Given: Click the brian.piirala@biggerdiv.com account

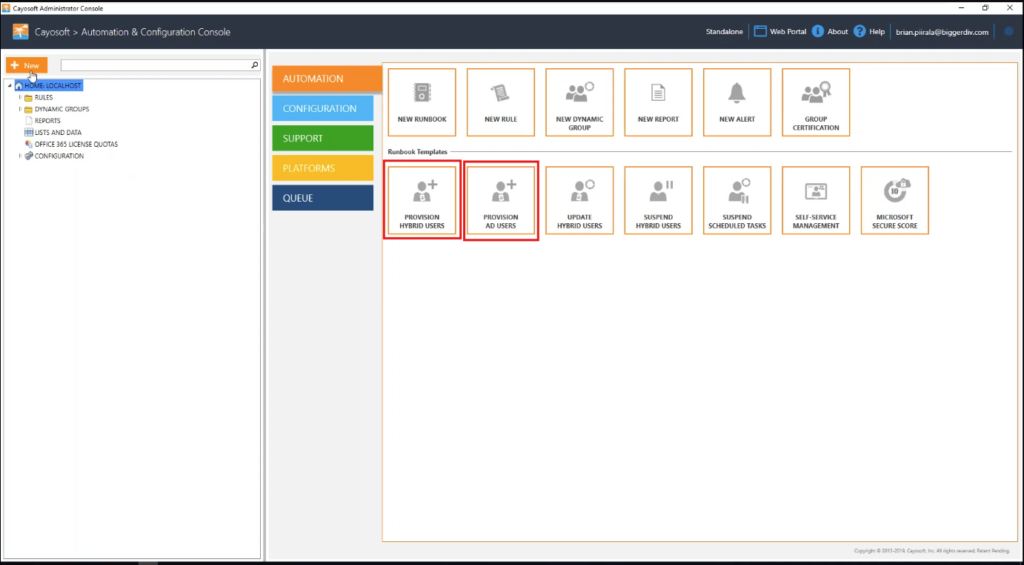Looking at the screenshot, I should [x=942, y=31].
